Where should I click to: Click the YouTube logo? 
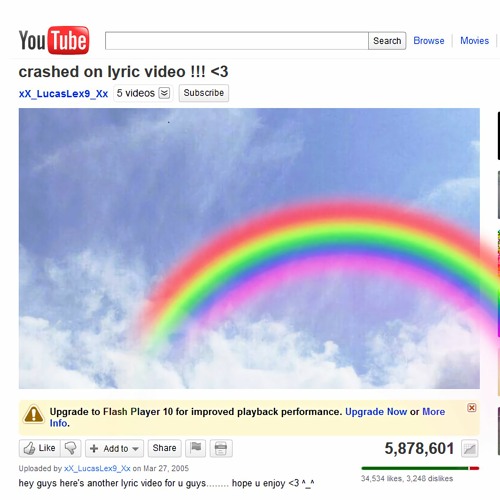pyautogui.click(x=54, y=40)
